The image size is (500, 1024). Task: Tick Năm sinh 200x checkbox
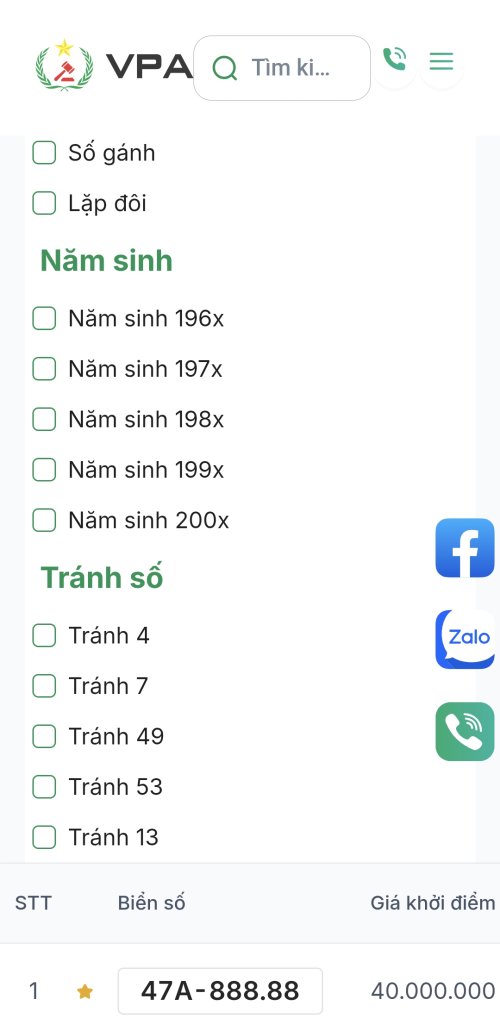point(44,520)
